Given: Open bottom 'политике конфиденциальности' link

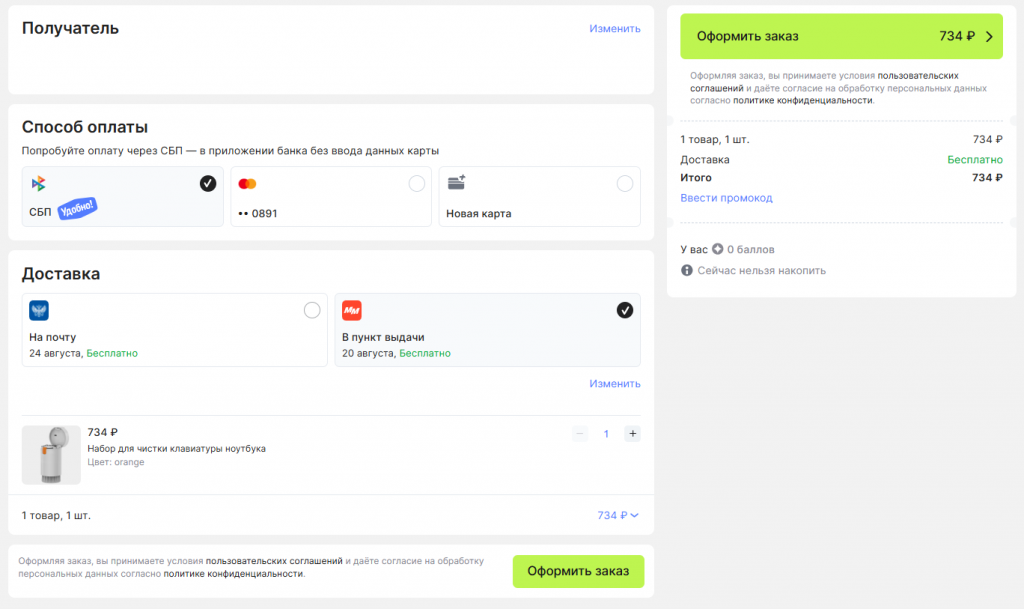Looking at the screenshot, I should 233,574.
